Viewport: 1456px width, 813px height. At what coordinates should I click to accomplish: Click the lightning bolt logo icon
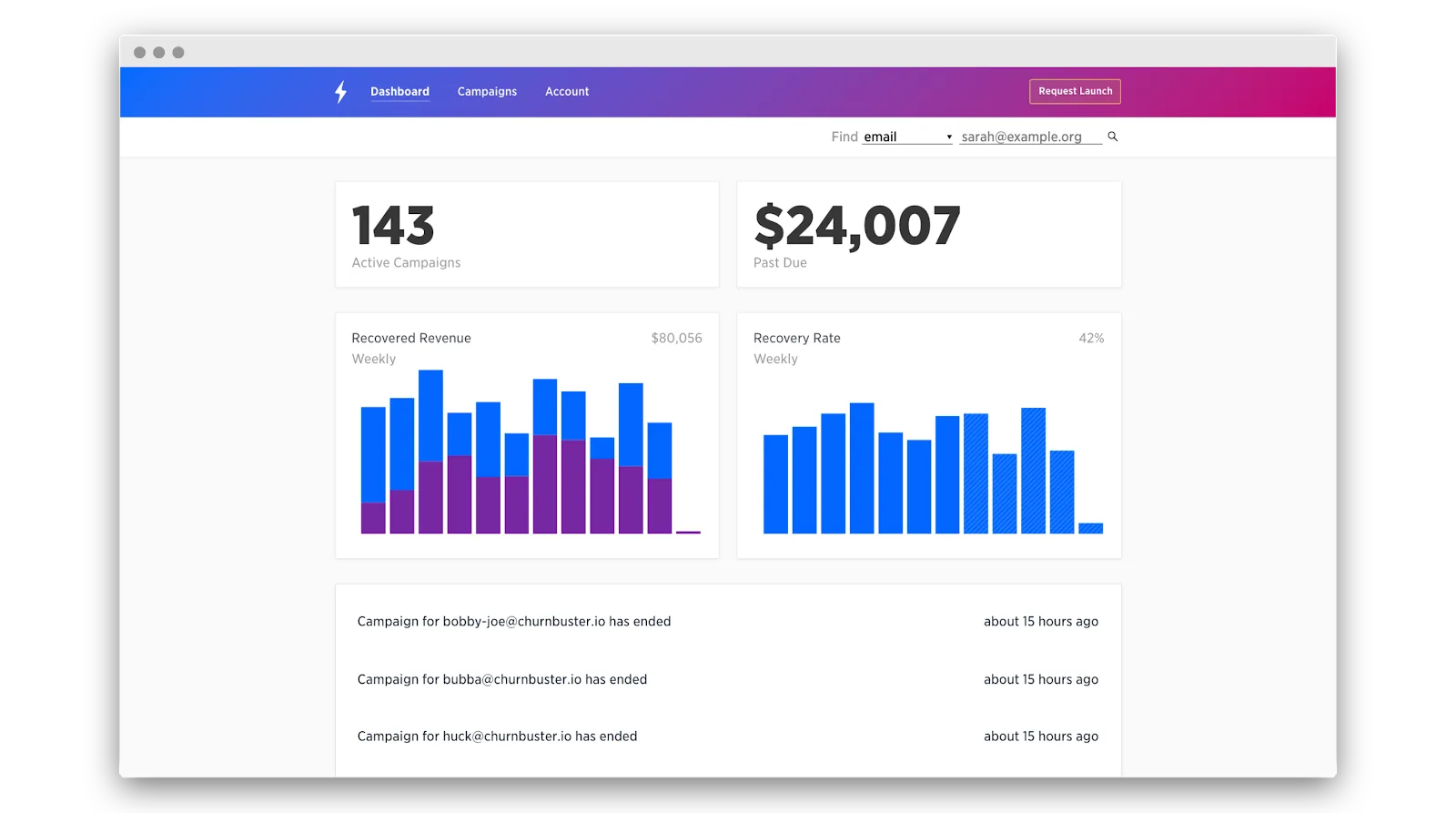[340, 92]
